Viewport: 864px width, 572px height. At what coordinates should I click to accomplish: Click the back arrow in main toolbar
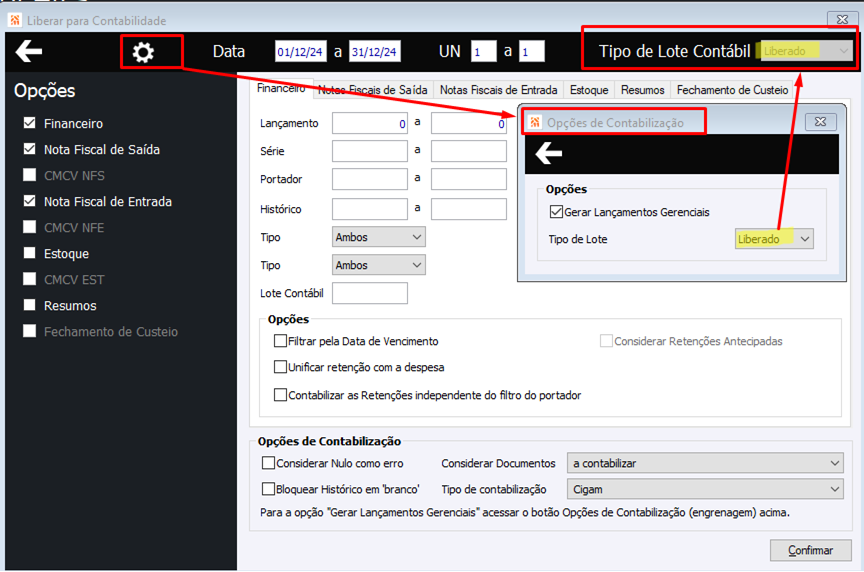29,51
